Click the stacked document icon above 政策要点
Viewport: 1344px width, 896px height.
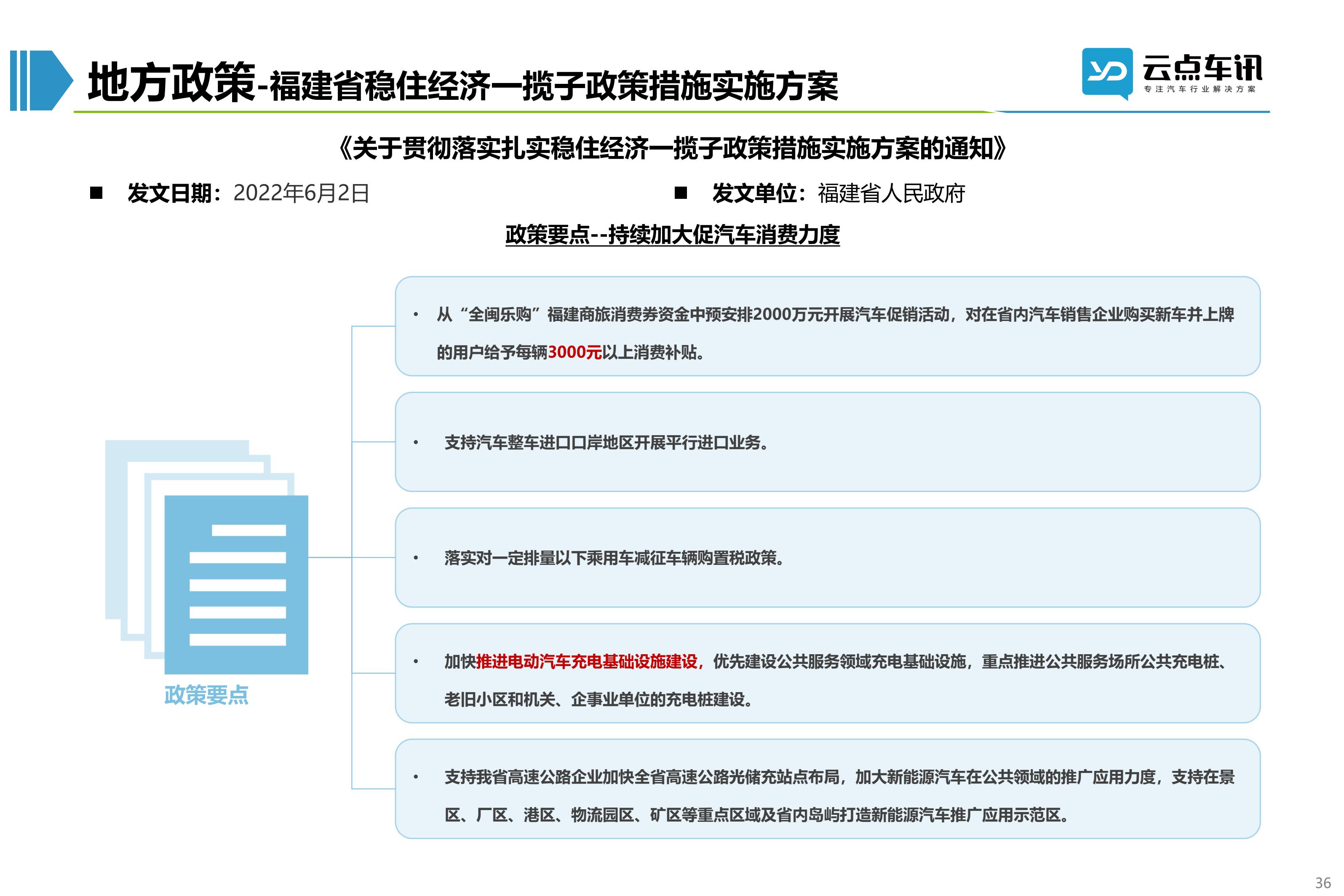tap(207, 556)
